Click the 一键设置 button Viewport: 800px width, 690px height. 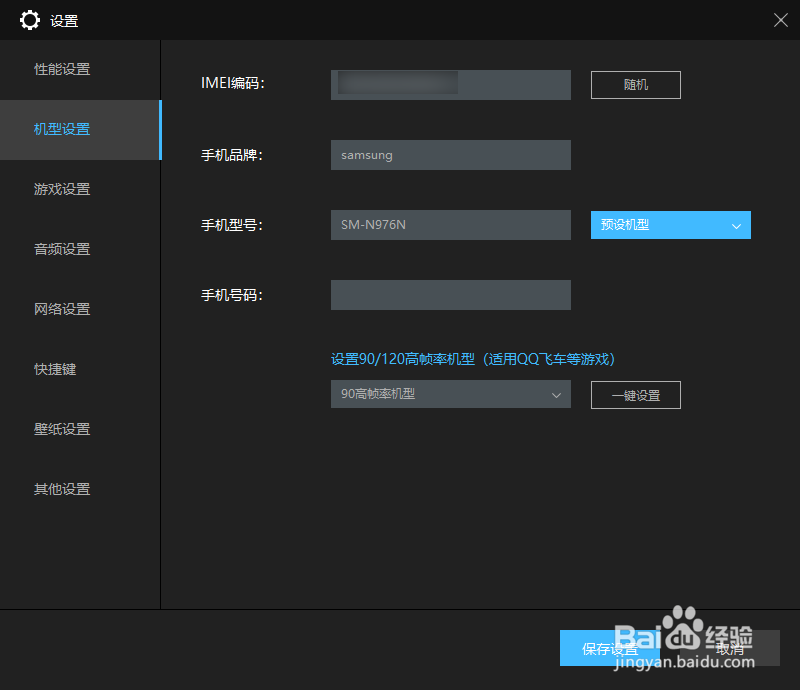pos(636,395)
